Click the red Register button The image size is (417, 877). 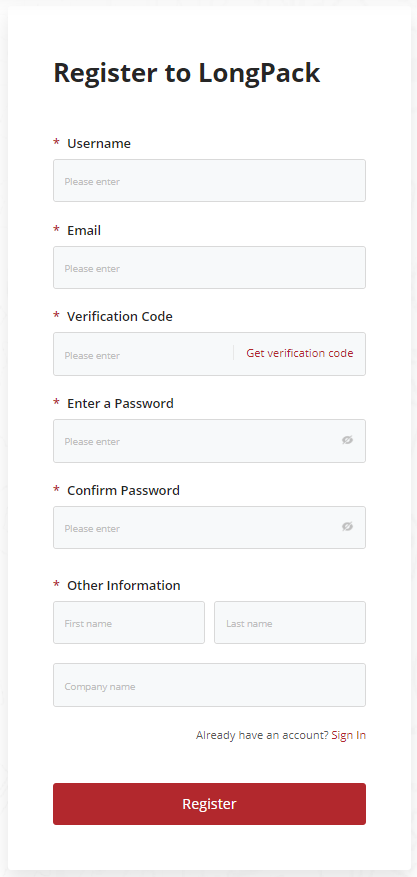click(x=210, y=804)
